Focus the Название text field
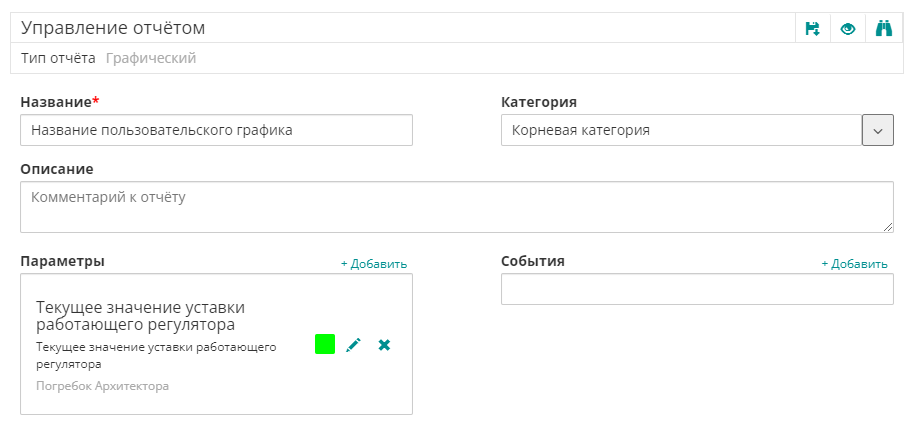Screen dimensions: 908x422 click(216, 130)
